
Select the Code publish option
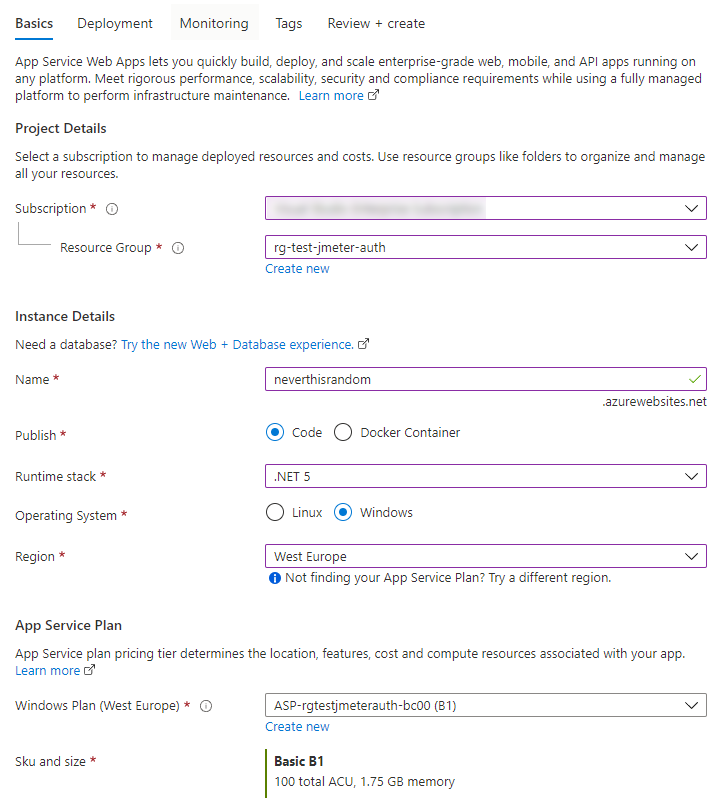point(275,432)
